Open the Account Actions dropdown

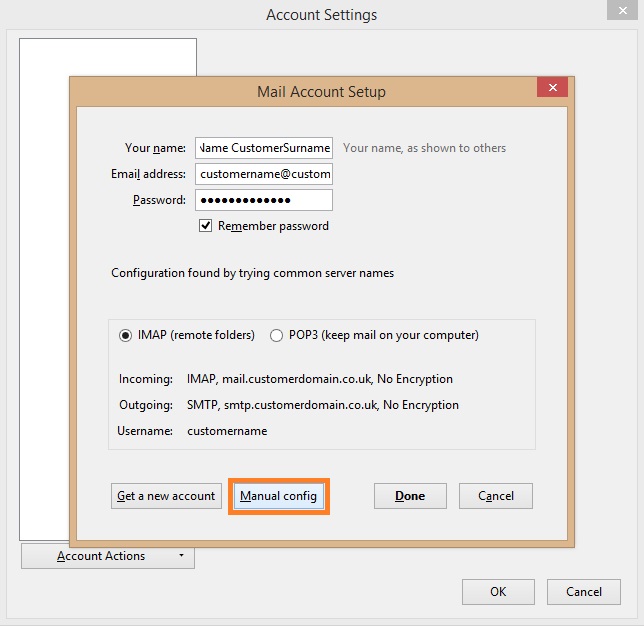click(108, 556)
